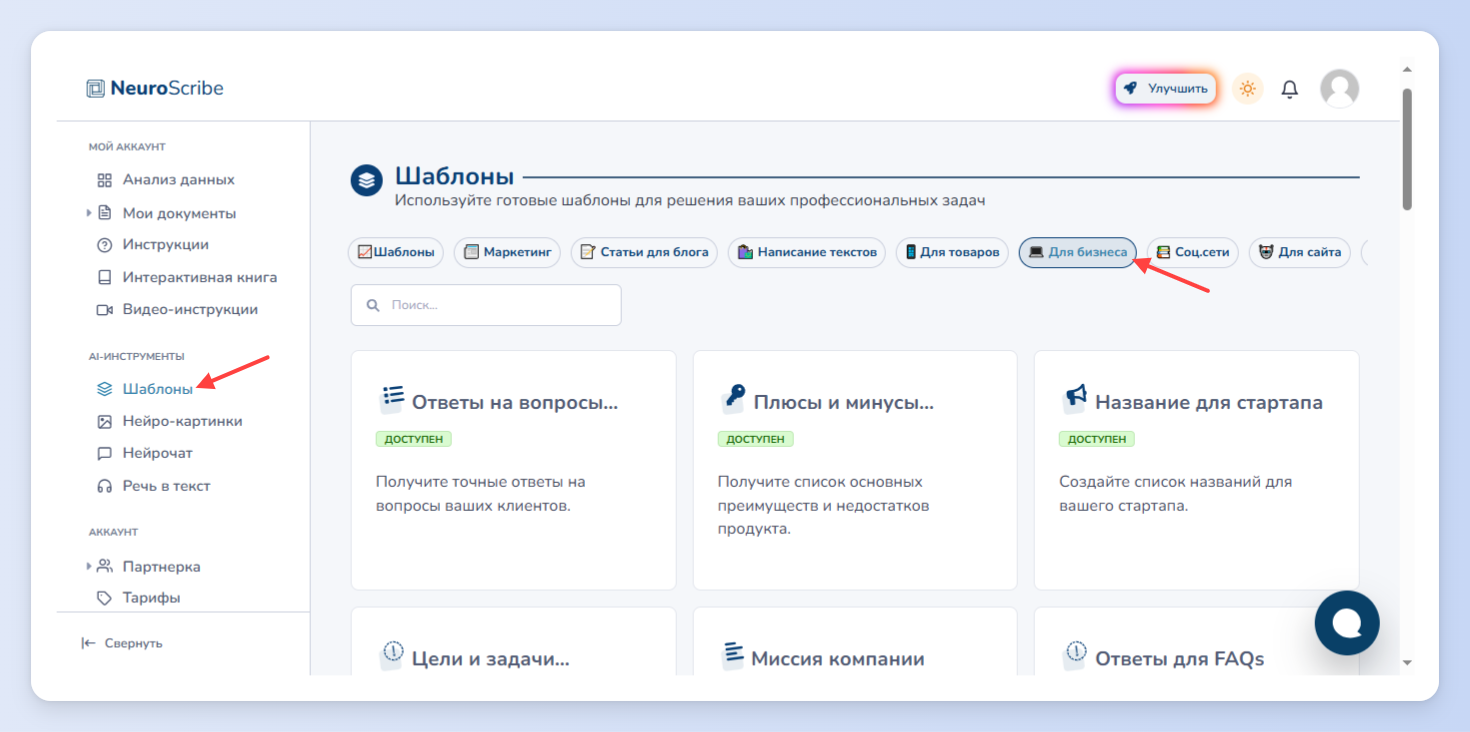
Task: Toggle the sun theme icon
Action: [x=1247, y=88]
